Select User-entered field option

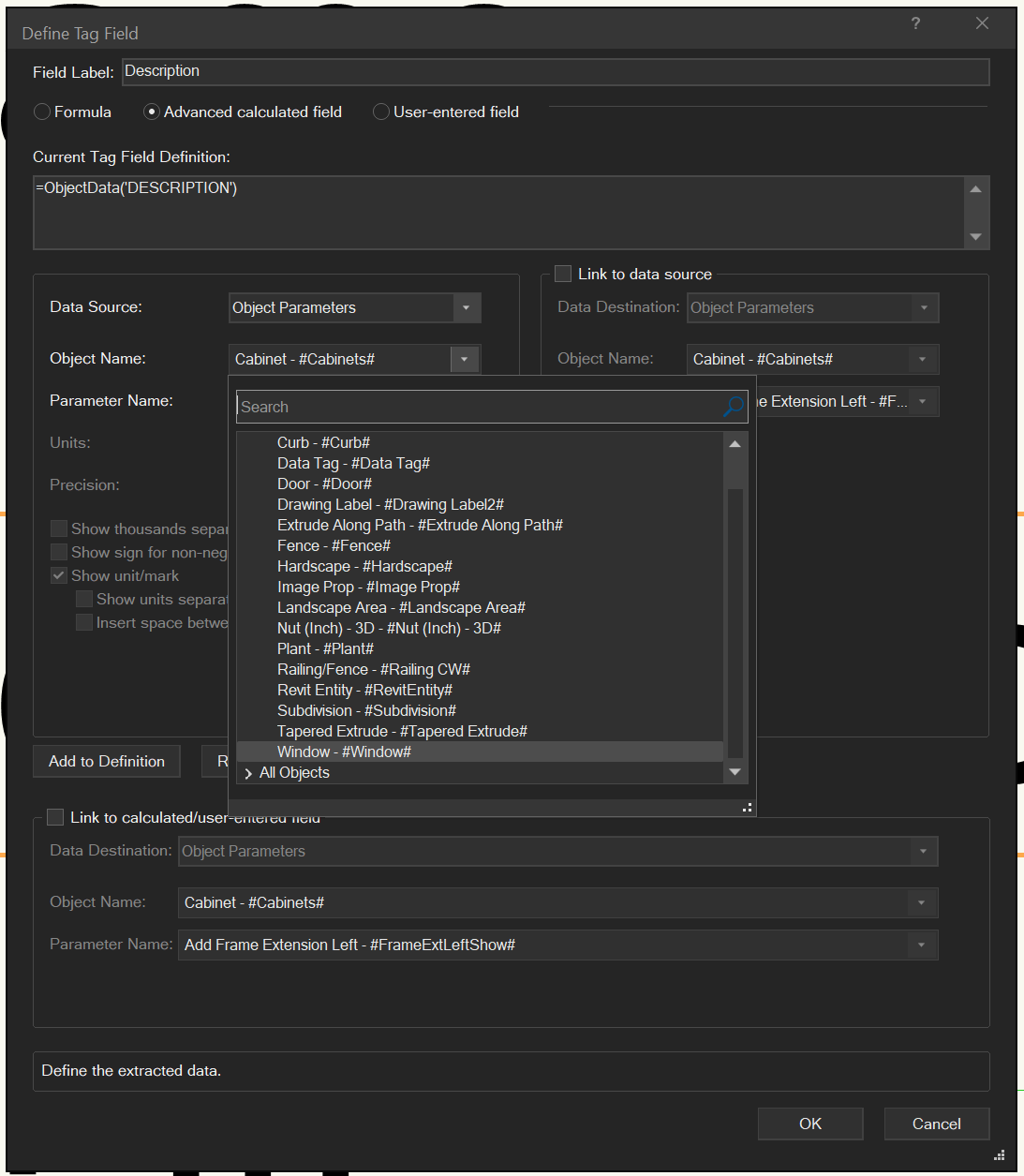point(381,112)
